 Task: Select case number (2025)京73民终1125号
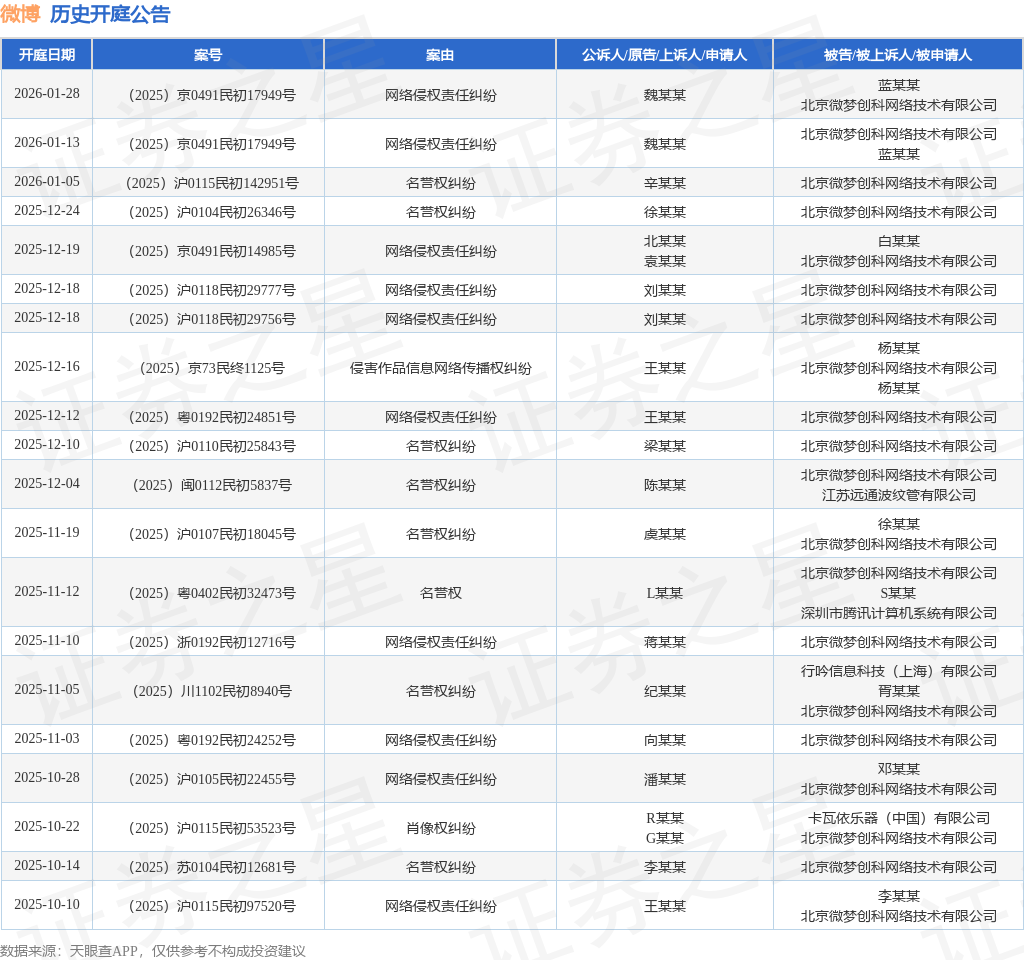coord(212,368)
